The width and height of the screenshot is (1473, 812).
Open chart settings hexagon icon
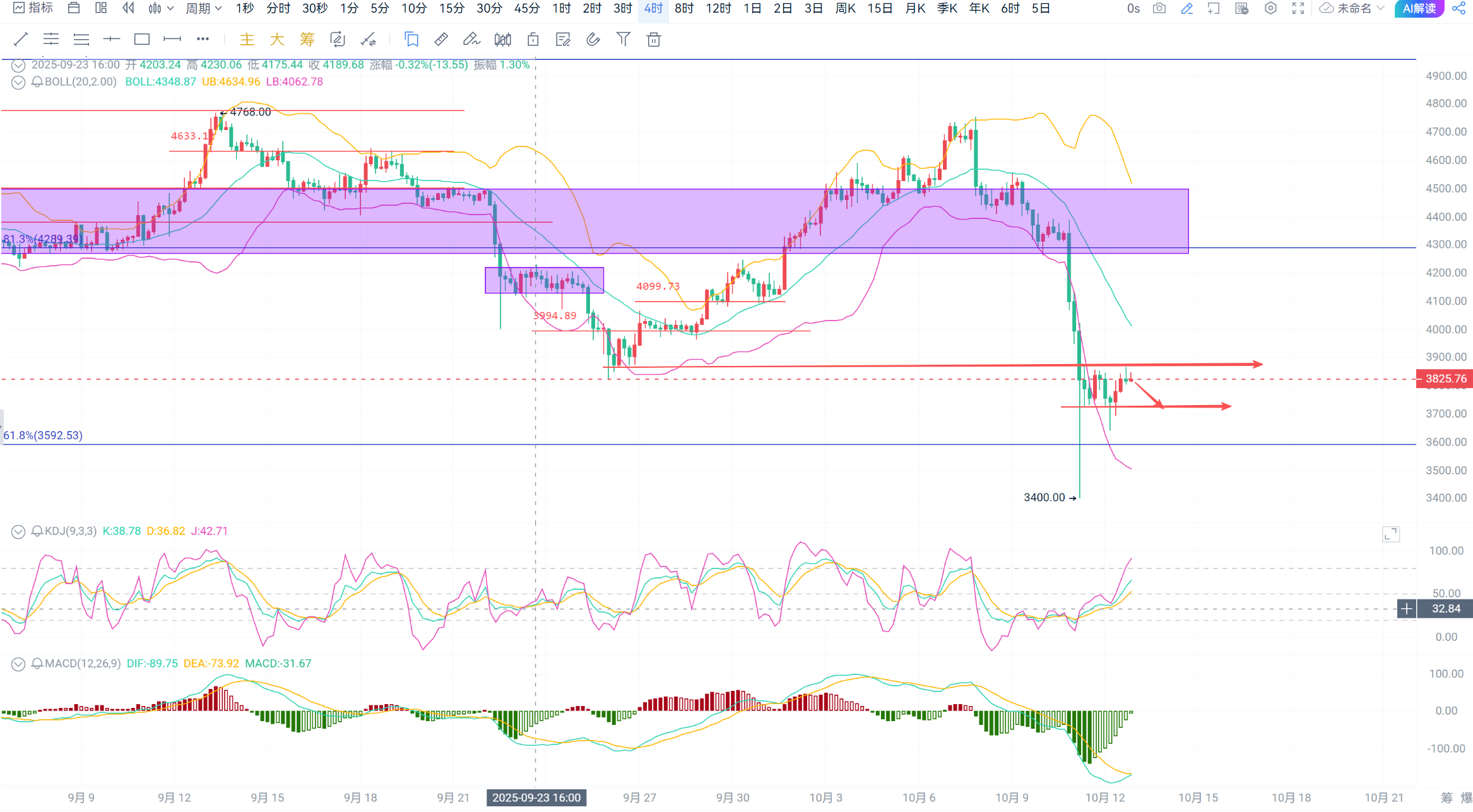[1270, 8]
